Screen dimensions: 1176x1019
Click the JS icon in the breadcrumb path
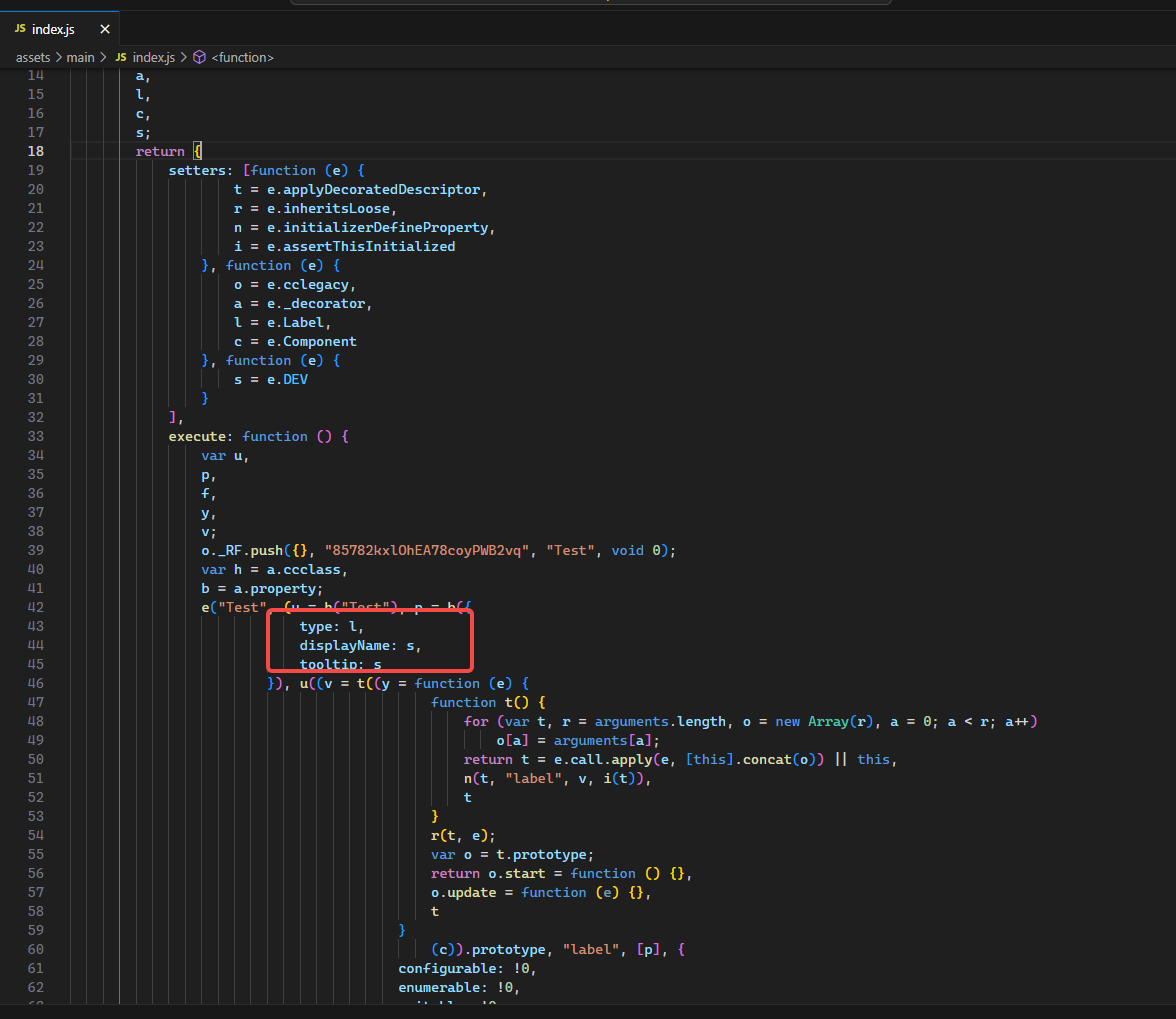[122, 57]
